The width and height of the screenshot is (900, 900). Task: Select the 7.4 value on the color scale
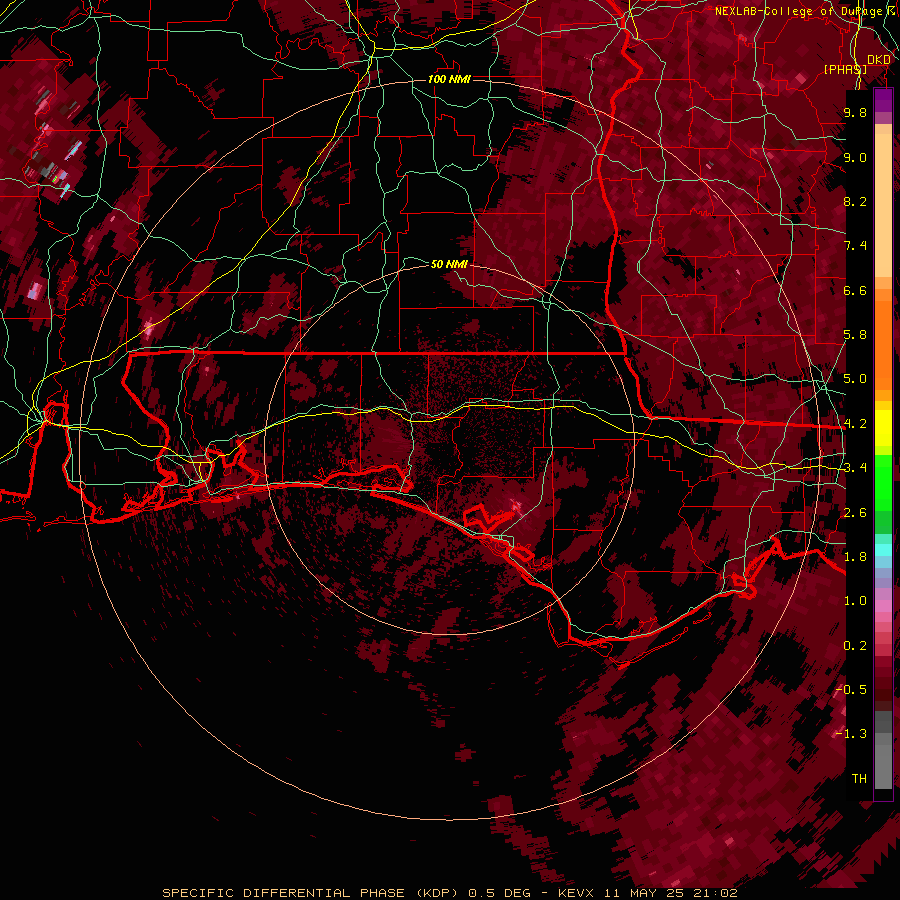855,246
